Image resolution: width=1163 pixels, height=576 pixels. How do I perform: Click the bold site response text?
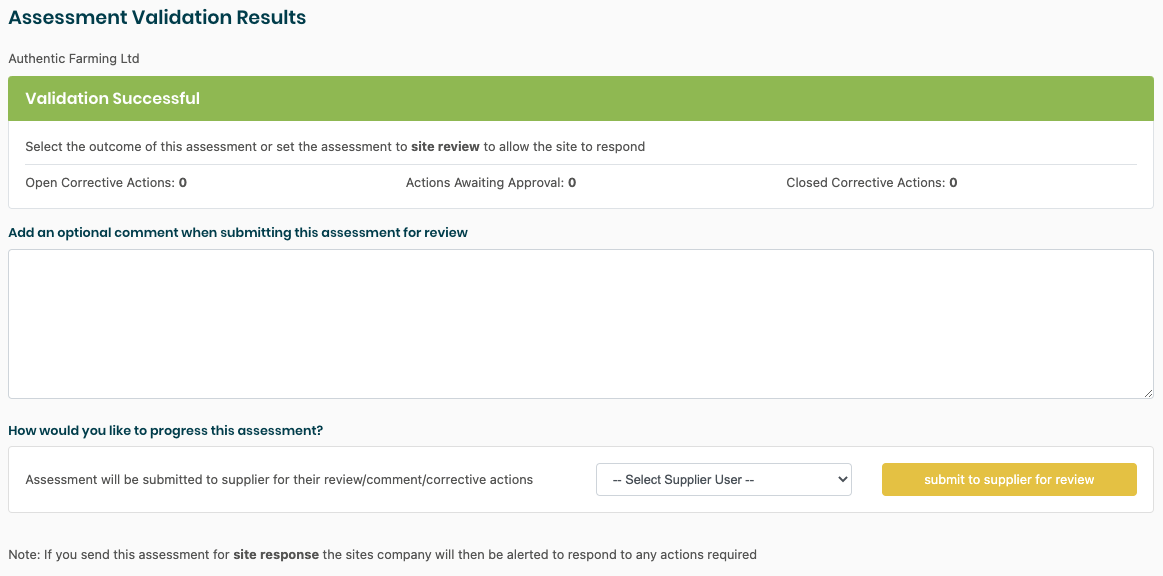tap(276, 554)
